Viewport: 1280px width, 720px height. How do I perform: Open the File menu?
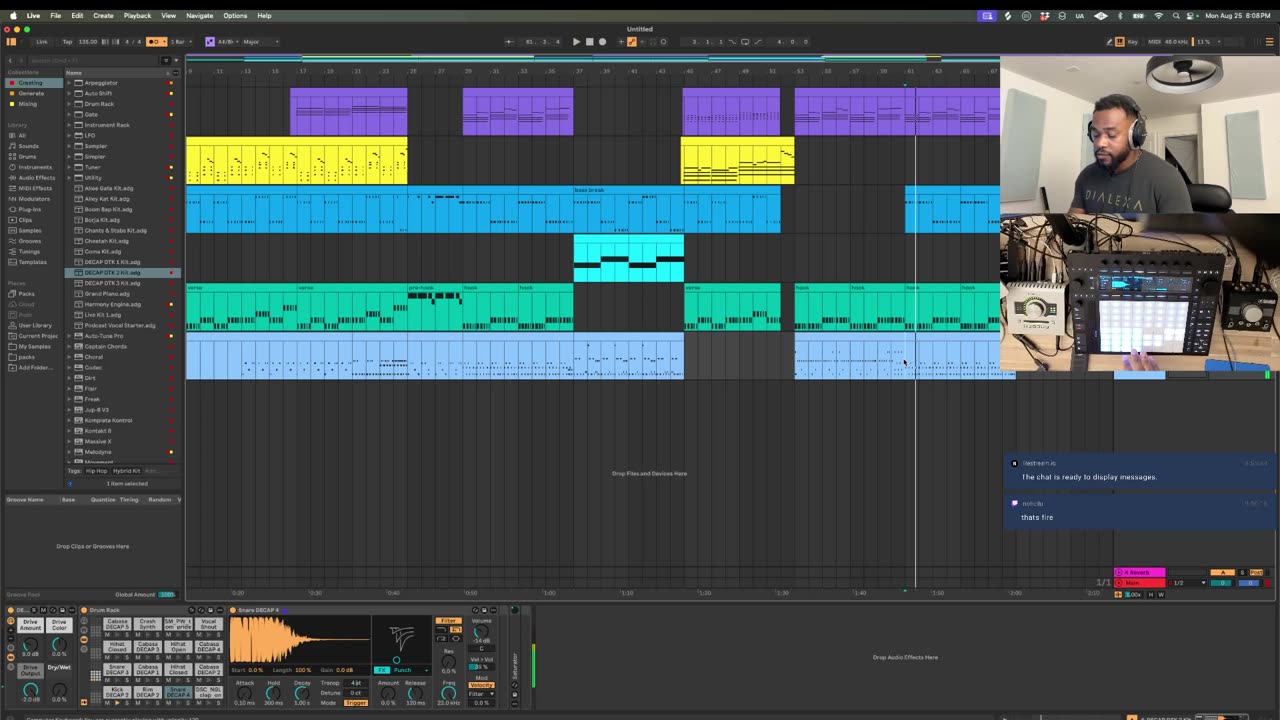pos(56,16)
